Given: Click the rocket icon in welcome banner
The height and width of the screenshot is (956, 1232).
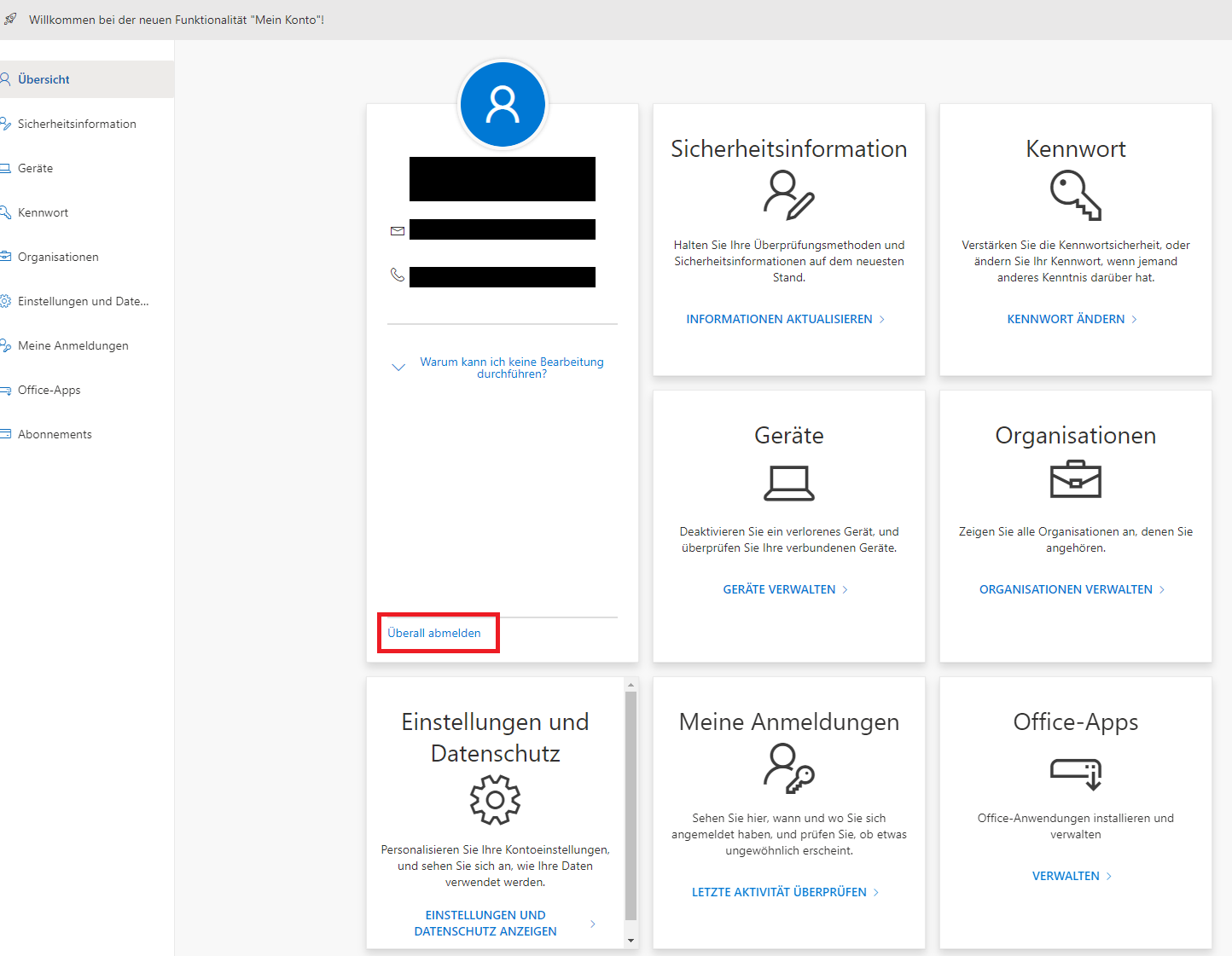Looking at the screenshot, I should click(x=10, y=19).
